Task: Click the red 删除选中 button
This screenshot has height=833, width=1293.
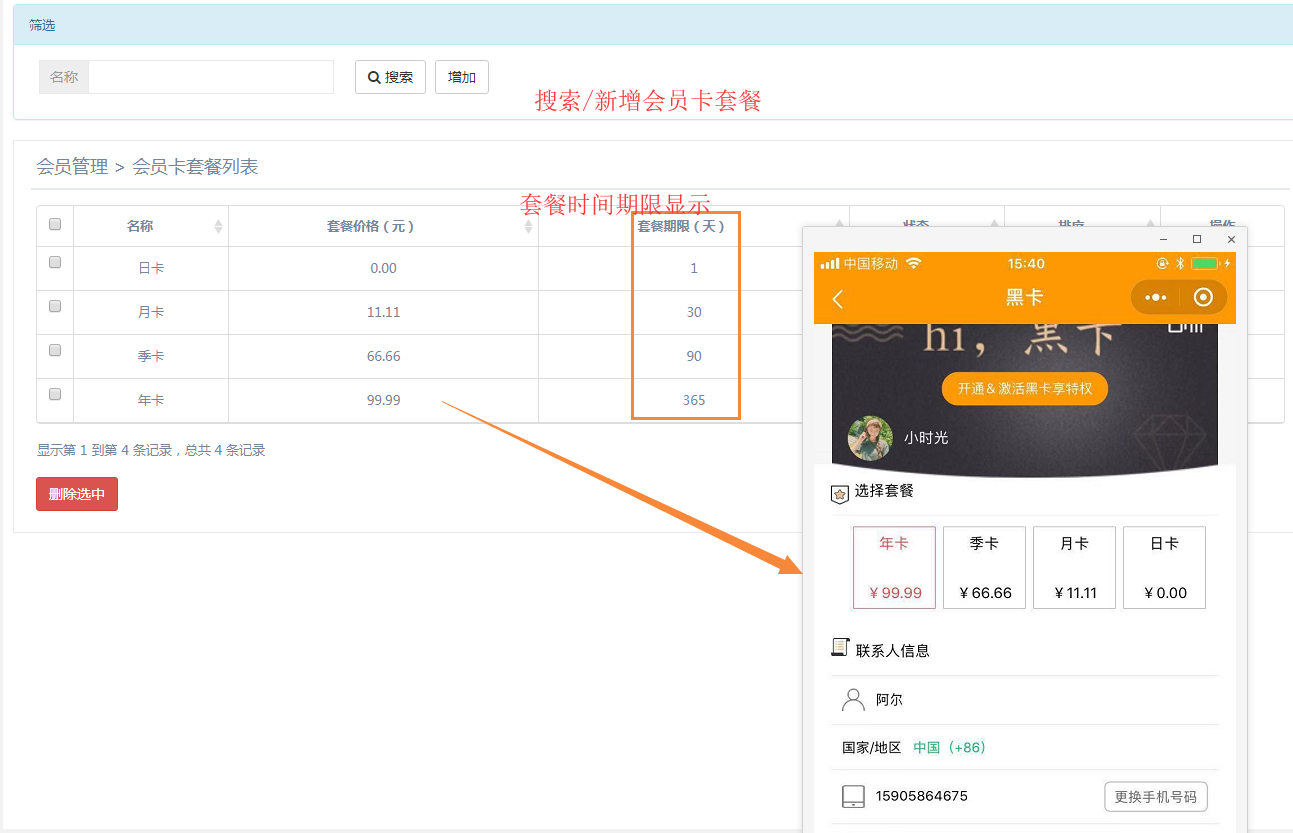Action: 77,494
